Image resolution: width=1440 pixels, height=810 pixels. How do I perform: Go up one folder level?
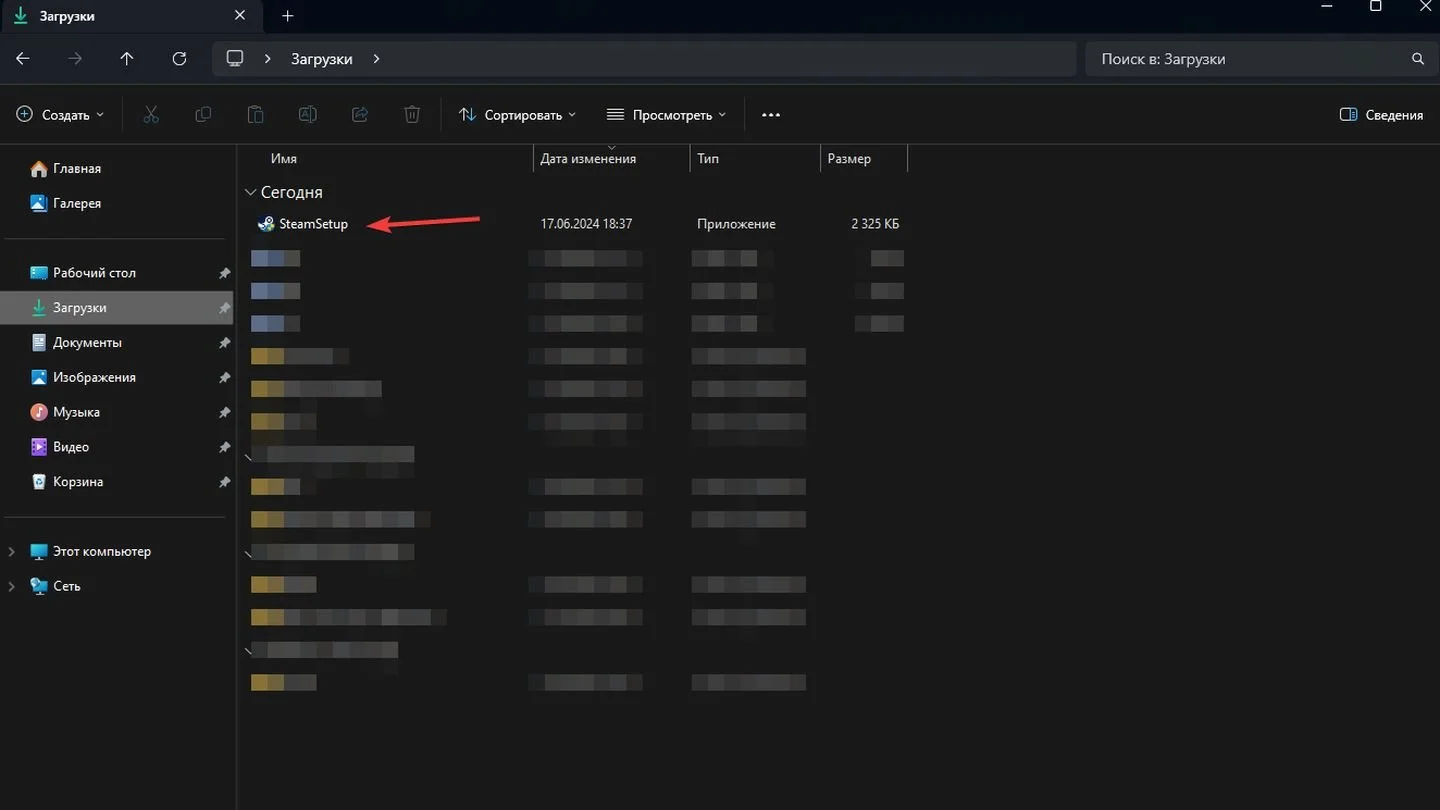[x=127, y=59]
